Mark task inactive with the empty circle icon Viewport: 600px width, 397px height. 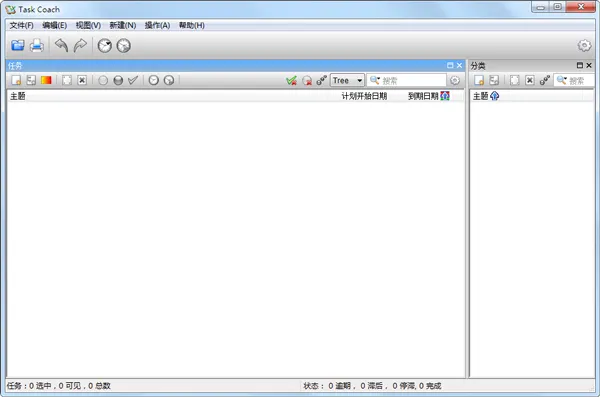(103, 80)
